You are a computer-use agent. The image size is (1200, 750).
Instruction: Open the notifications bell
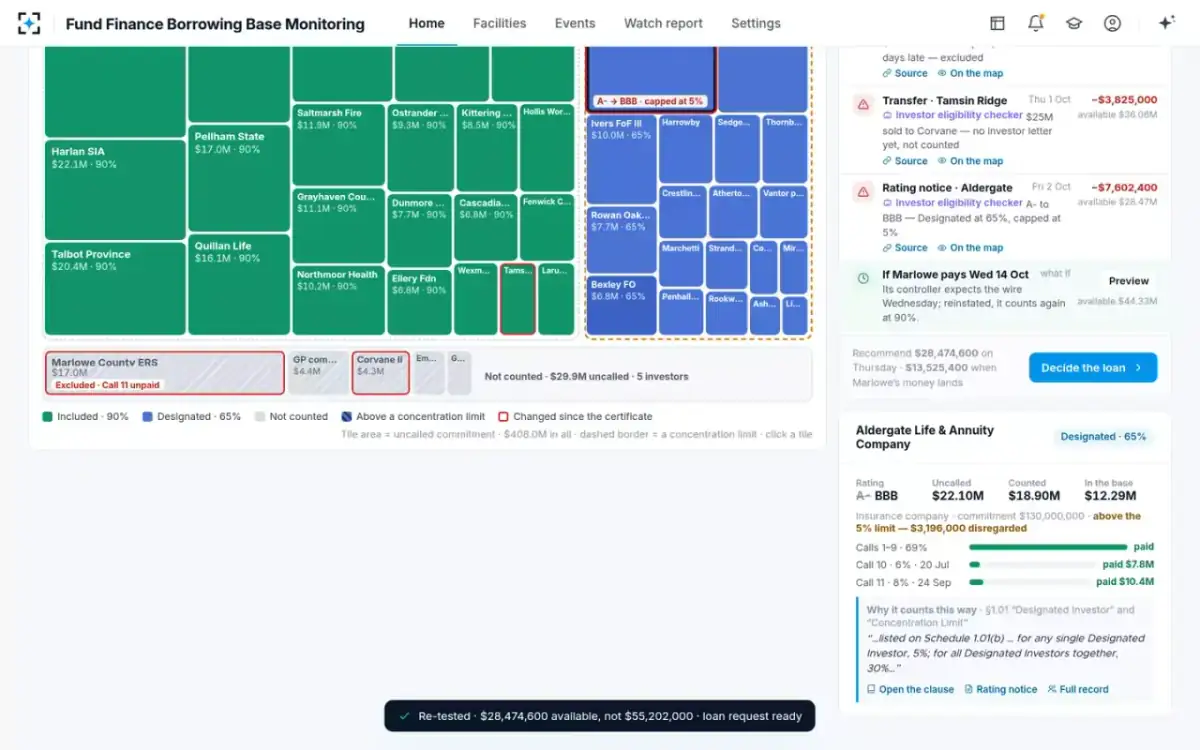pyautogui.click(x=1035, y=23)
